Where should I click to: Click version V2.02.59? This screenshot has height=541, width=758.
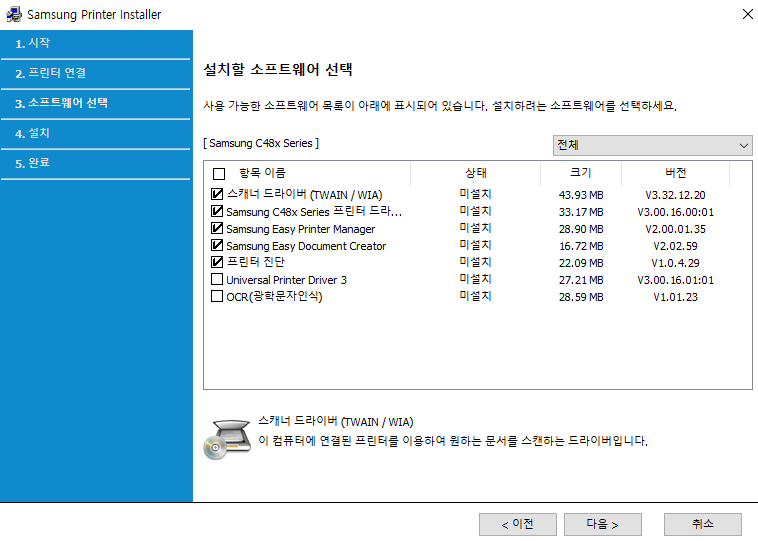(675, 246)
